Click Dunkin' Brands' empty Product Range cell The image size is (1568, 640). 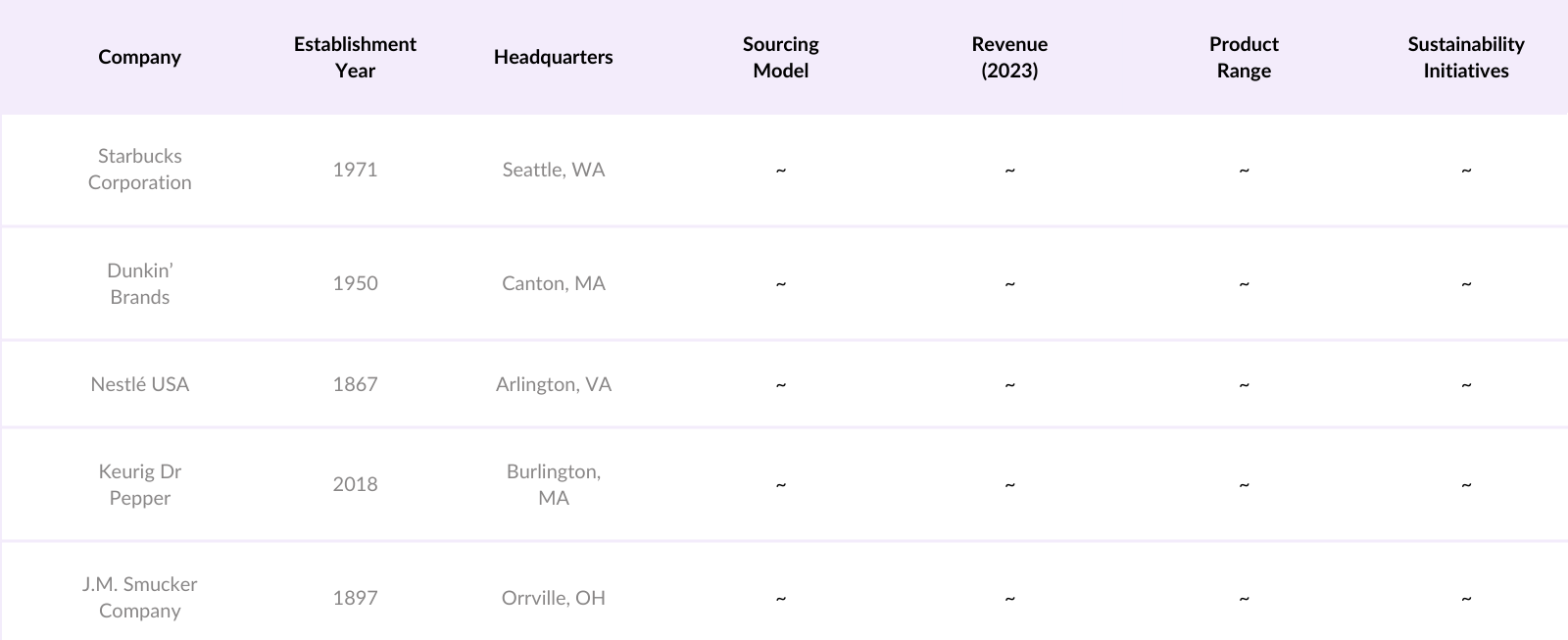coord(1244,284)
